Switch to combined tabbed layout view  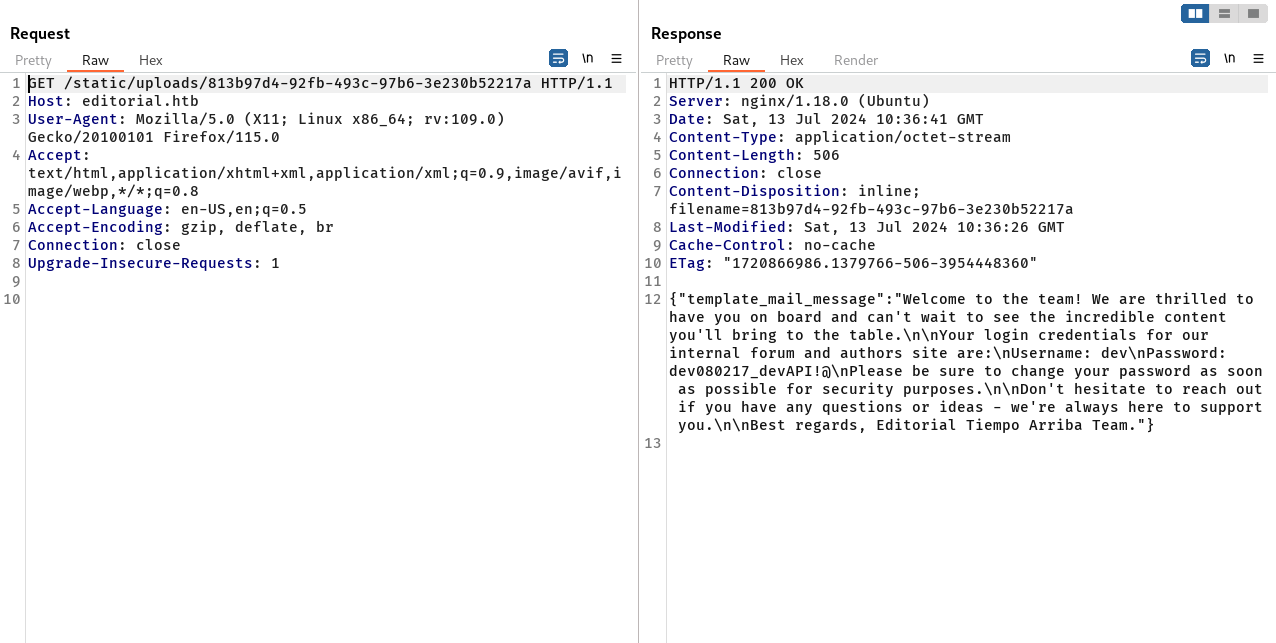tap(1253, 13)
